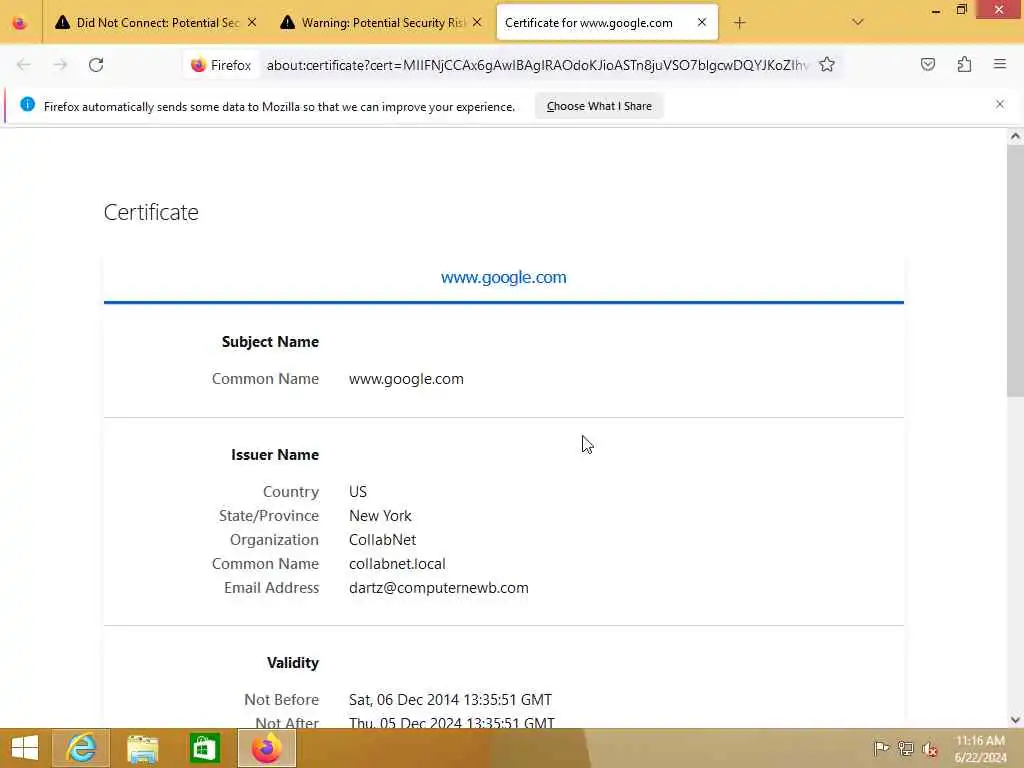This screenshot has height=768, width=1024.
Task: Close the 'Warning: Potential Security Risk' tab
Action: [477, 23]
